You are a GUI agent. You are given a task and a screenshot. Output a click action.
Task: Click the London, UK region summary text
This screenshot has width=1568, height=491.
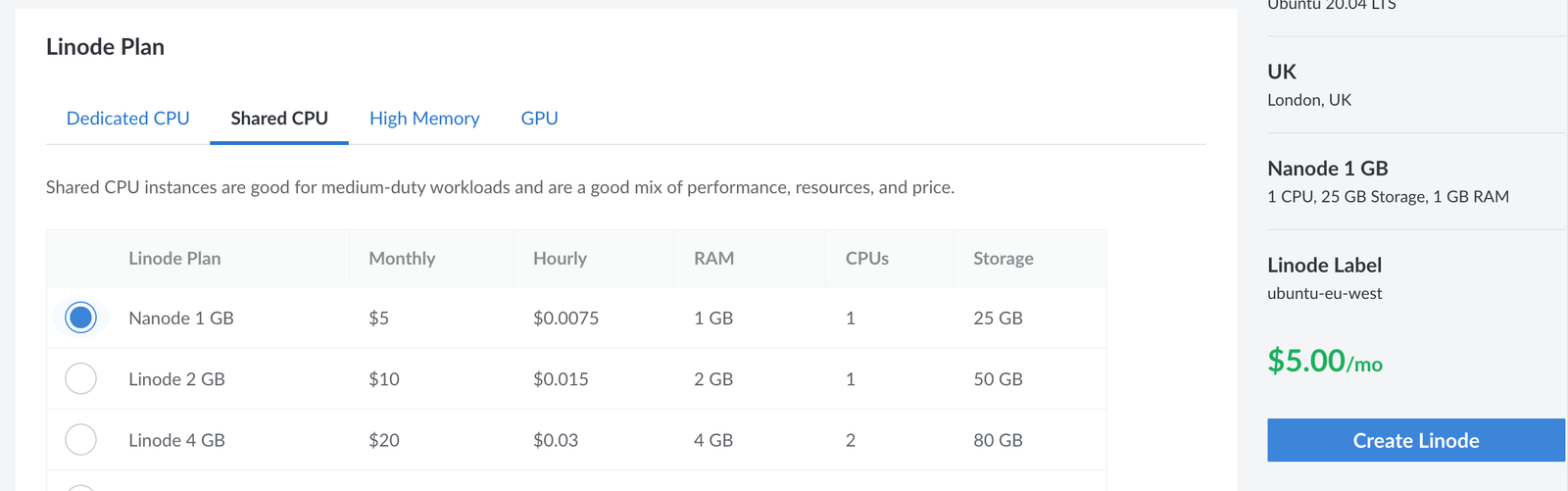click(1309, 100)
